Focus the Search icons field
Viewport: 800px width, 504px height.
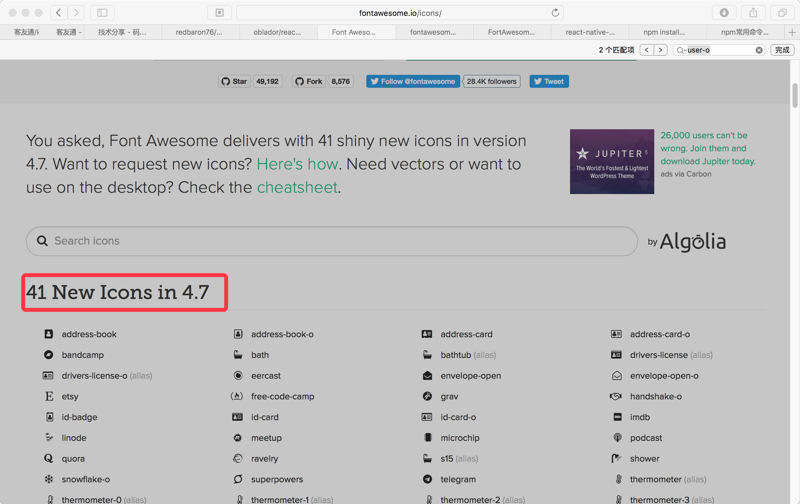[x=332, y=241]
